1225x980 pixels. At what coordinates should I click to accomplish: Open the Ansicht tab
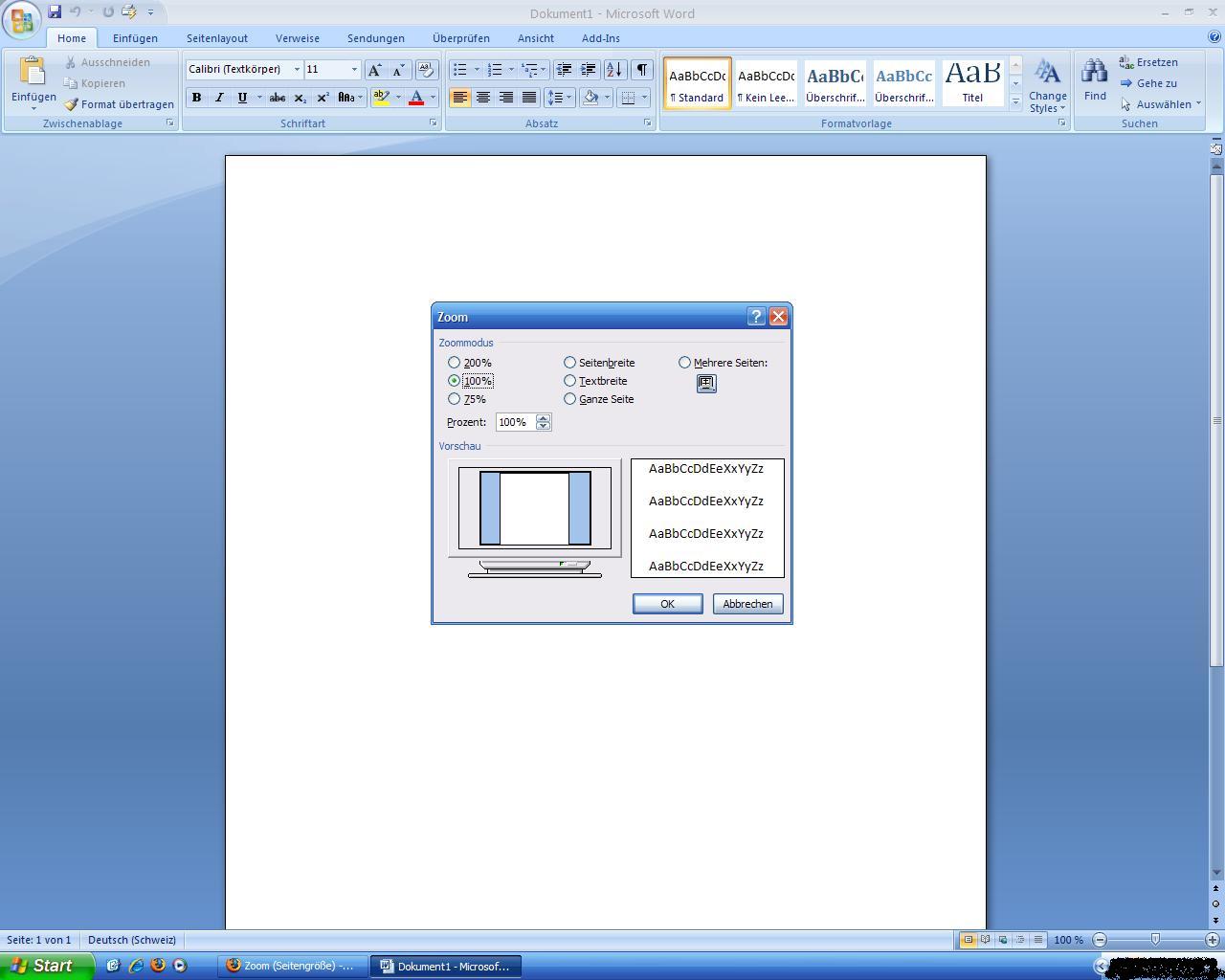(536, 38)
